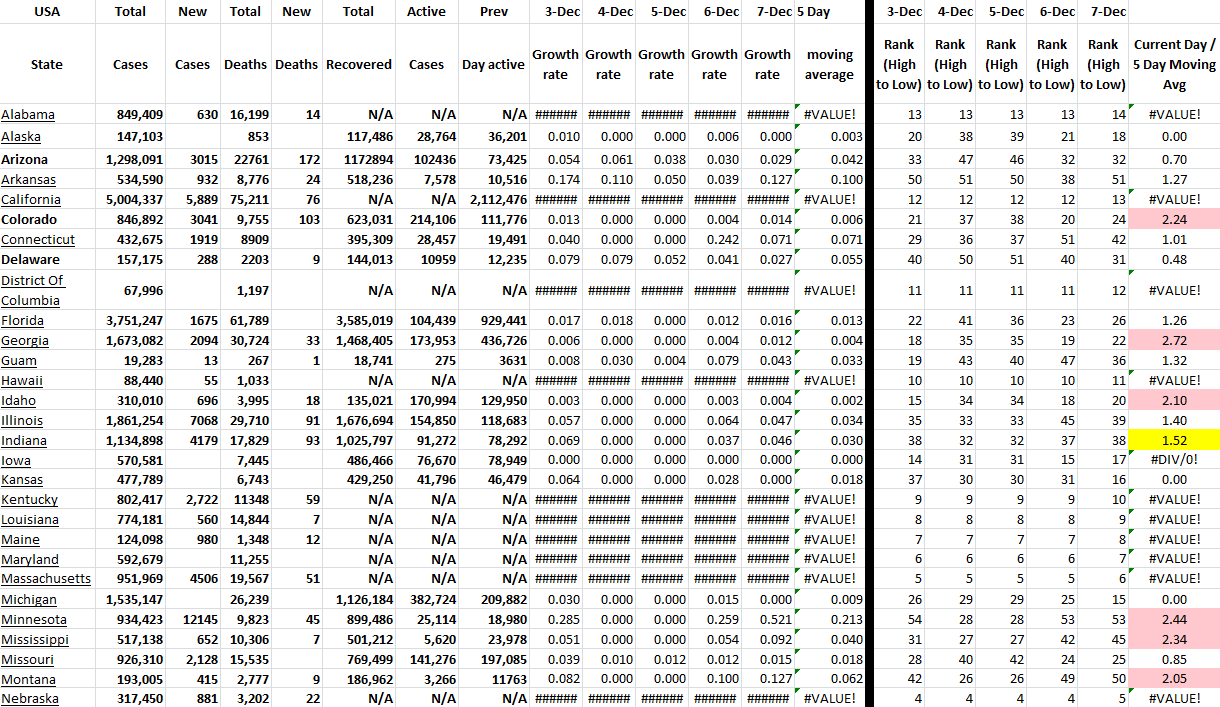Open the Nebraska state link
The height and width of the screenshot is (707, 1220).
(30, 698)
